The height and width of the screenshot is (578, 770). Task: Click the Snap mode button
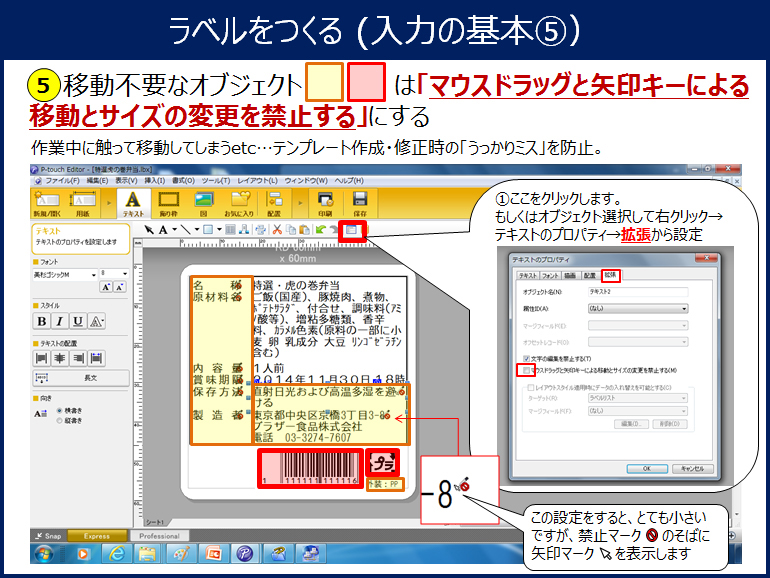(48, 536)
